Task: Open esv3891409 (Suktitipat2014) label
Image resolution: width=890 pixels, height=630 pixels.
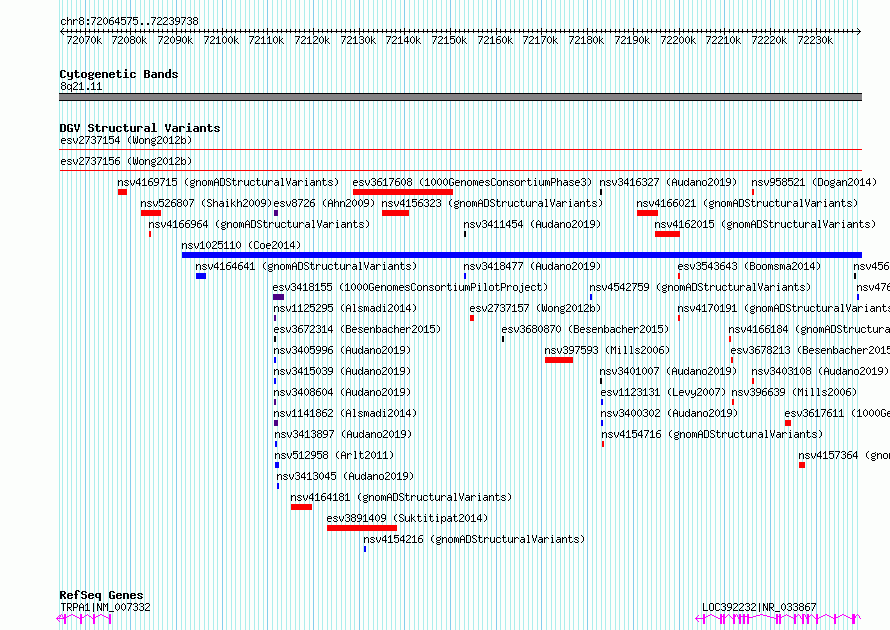Action: pyautogui.click(x=407, y=518)
